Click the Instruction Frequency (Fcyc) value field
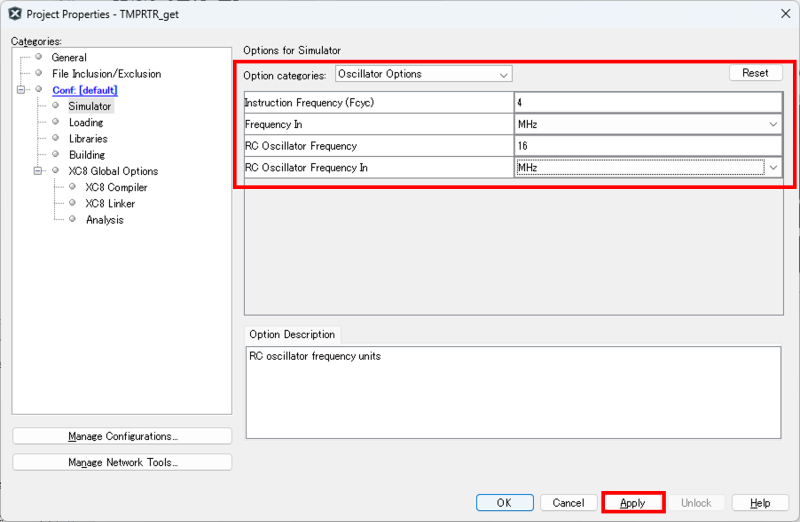The image size is (800, 522). [x=648, y=102]
